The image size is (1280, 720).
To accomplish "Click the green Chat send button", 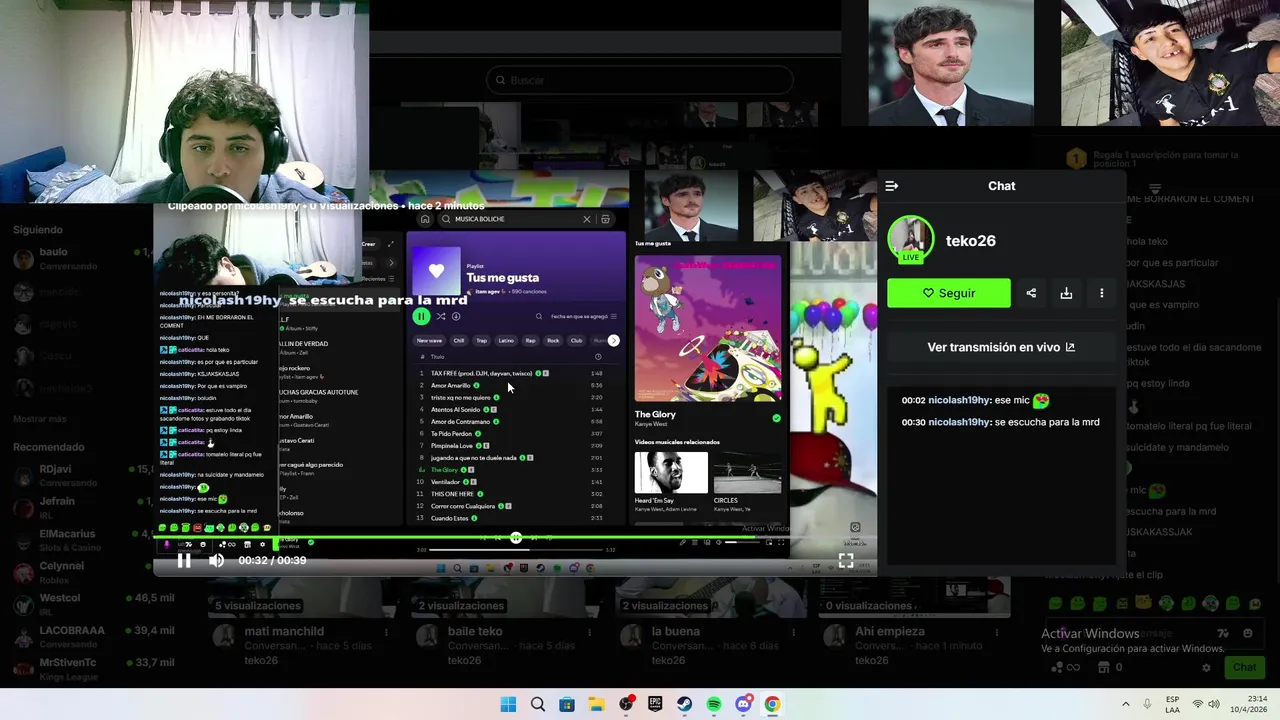I will point(1244,667).
